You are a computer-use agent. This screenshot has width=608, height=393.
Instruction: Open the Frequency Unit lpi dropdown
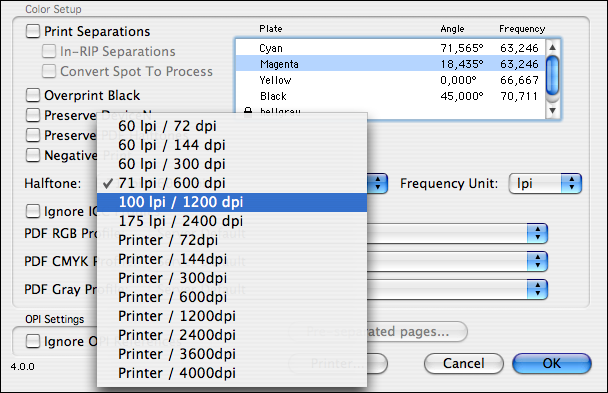tap(545, 183)
